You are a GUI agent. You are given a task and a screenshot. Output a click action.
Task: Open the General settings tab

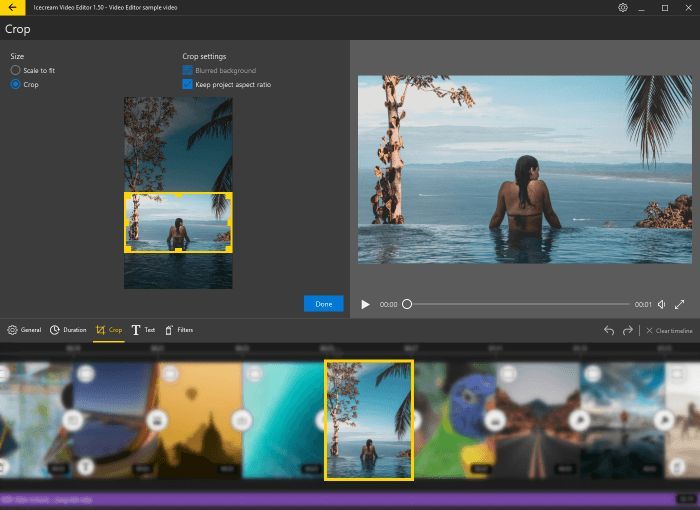(x=24, y=330)
